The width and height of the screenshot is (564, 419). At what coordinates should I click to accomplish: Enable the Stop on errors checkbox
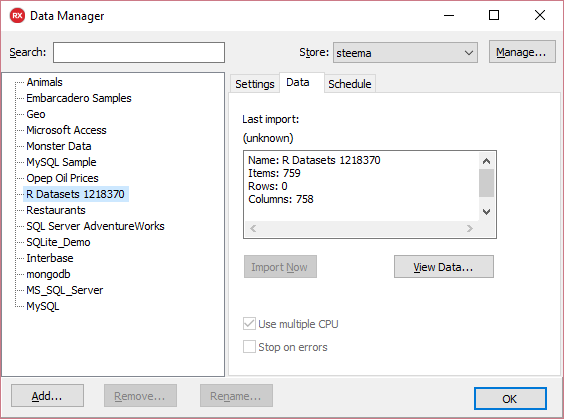pyautogui.click(x=249, y=347)
